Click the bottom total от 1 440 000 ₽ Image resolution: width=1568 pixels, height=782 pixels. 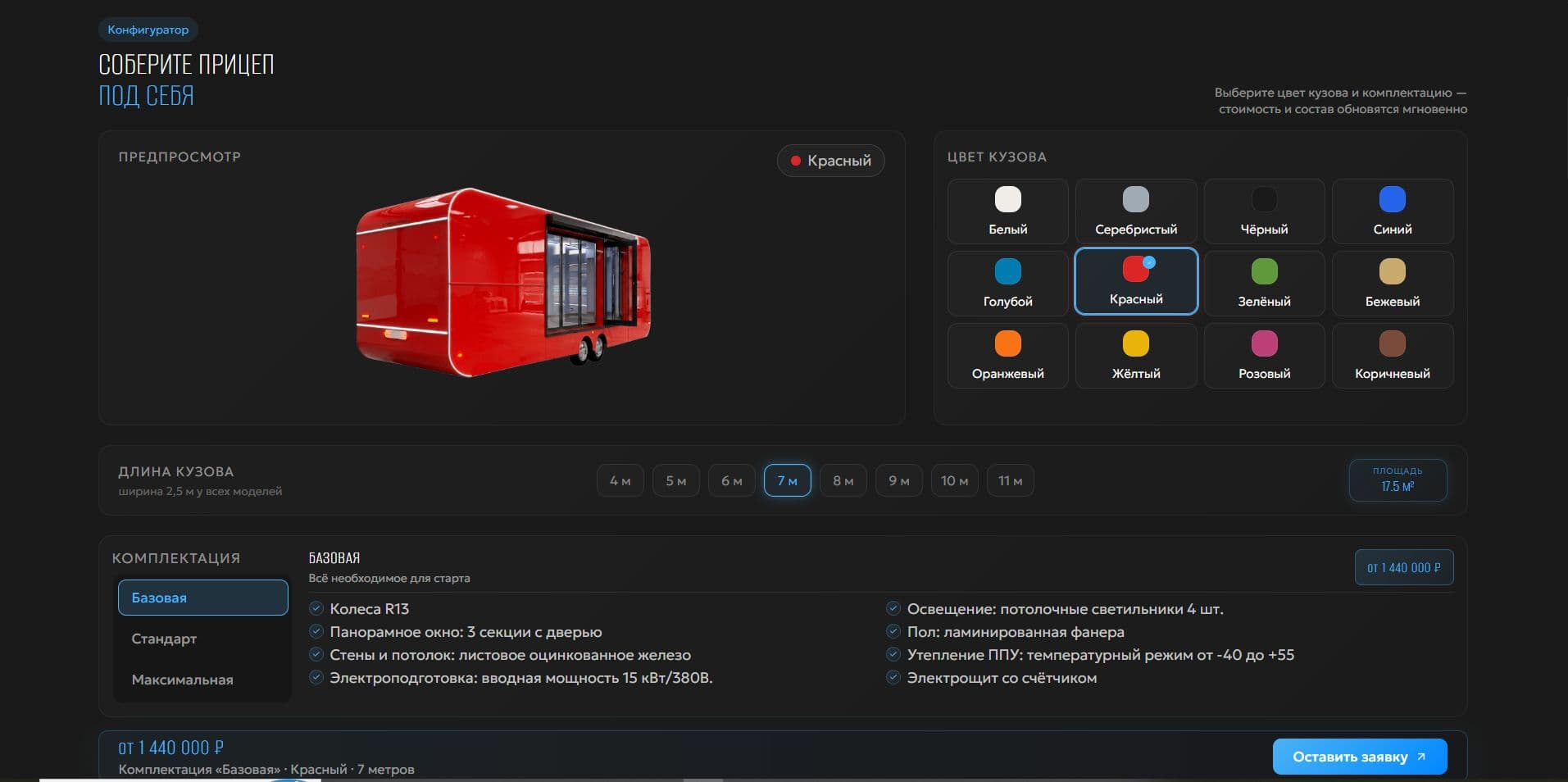click(171, 748)
